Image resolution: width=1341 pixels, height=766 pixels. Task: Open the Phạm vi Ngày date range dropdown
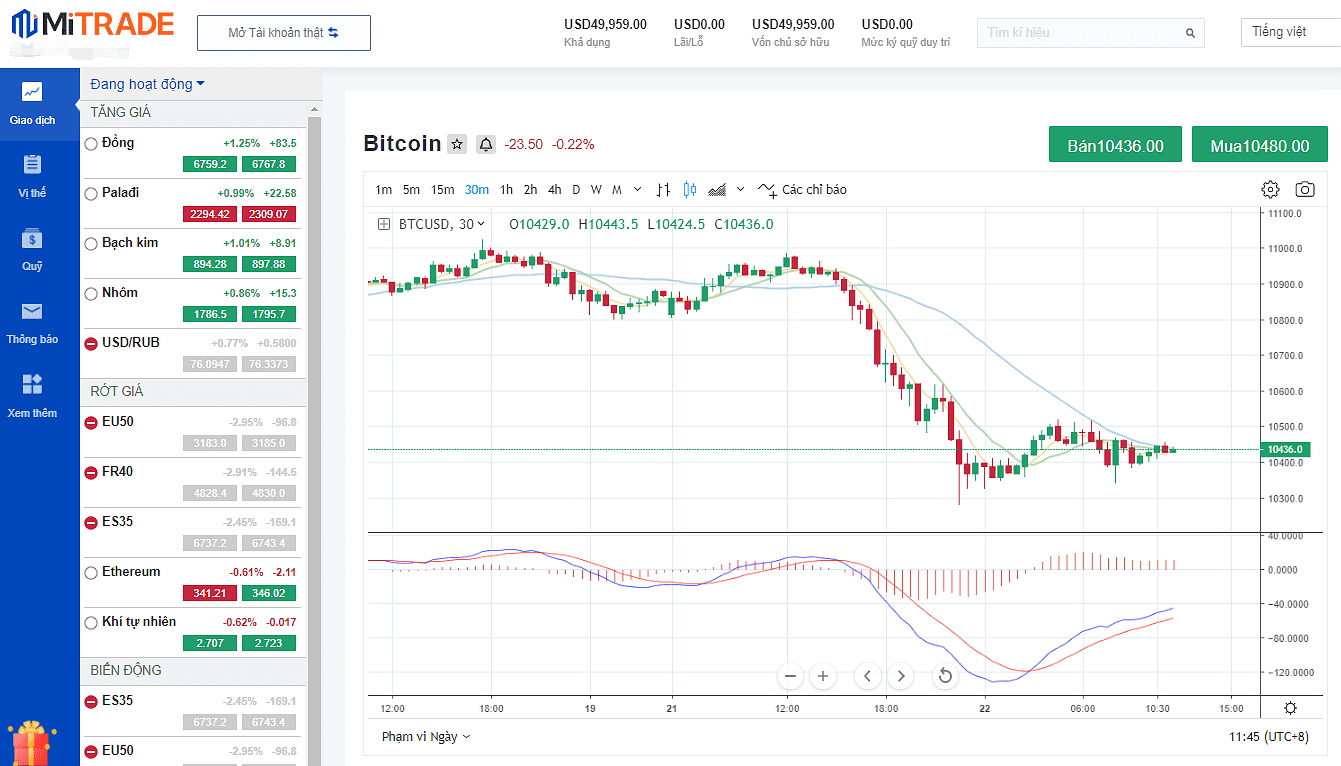pos(425,736)
